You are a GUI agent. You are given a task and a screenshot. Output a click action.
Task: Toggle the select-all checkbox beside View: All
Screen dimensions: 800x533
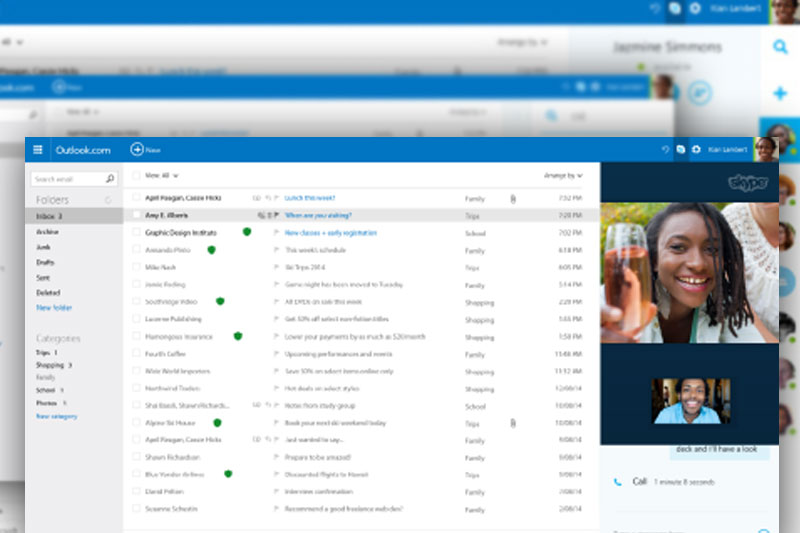[136, 175]
